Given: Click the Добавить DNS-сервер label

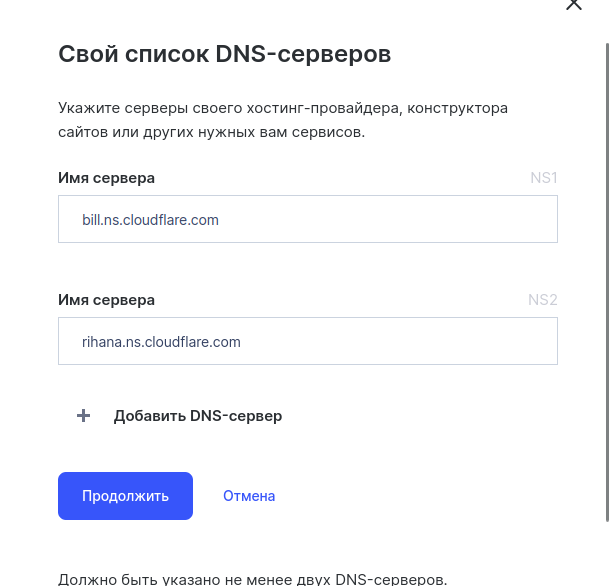Looking at the screenshot, I should tap(198, 416).
